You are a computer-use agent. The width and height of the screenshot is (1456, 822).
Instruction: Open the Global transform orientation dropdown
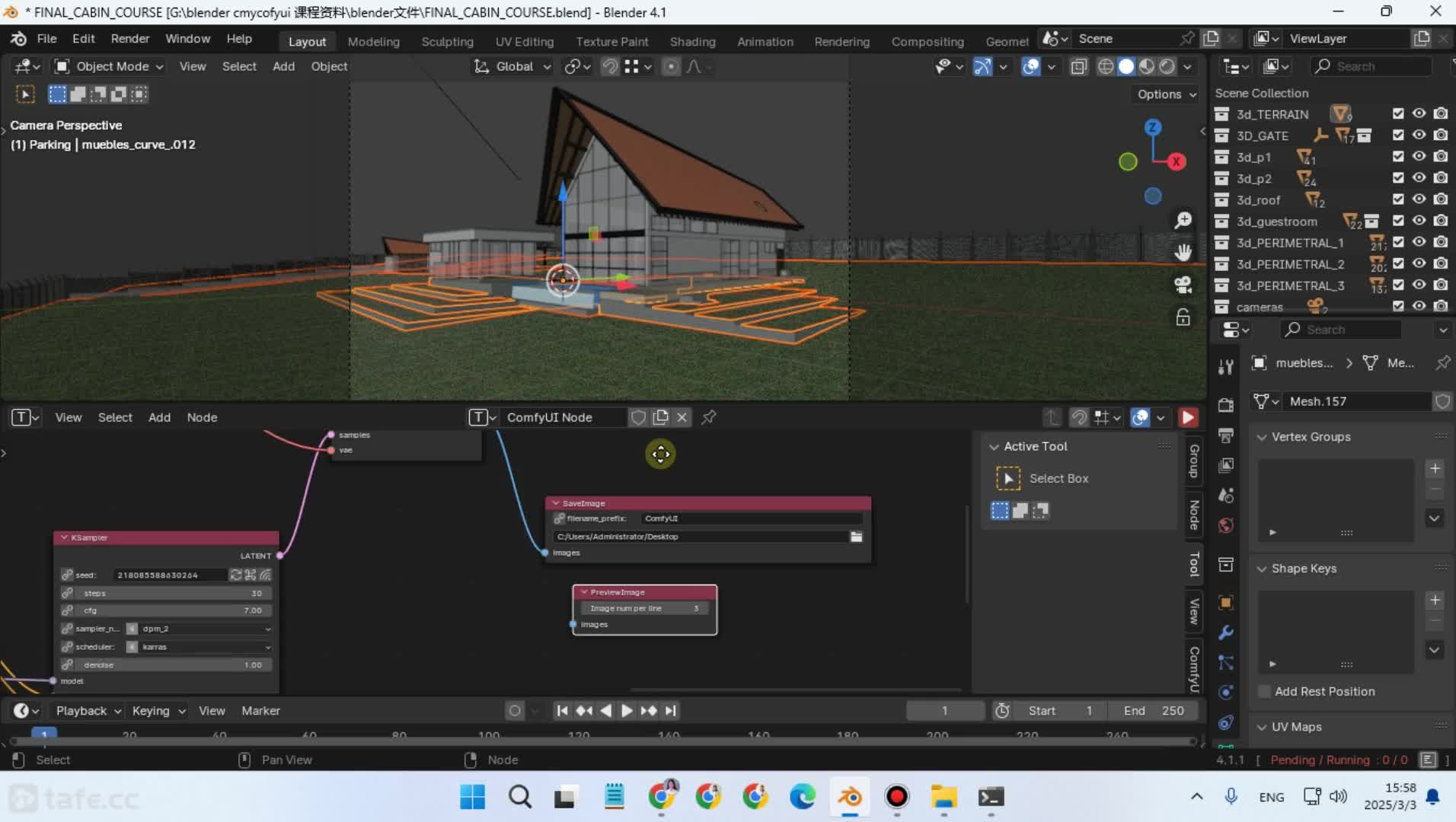(512, 67)
